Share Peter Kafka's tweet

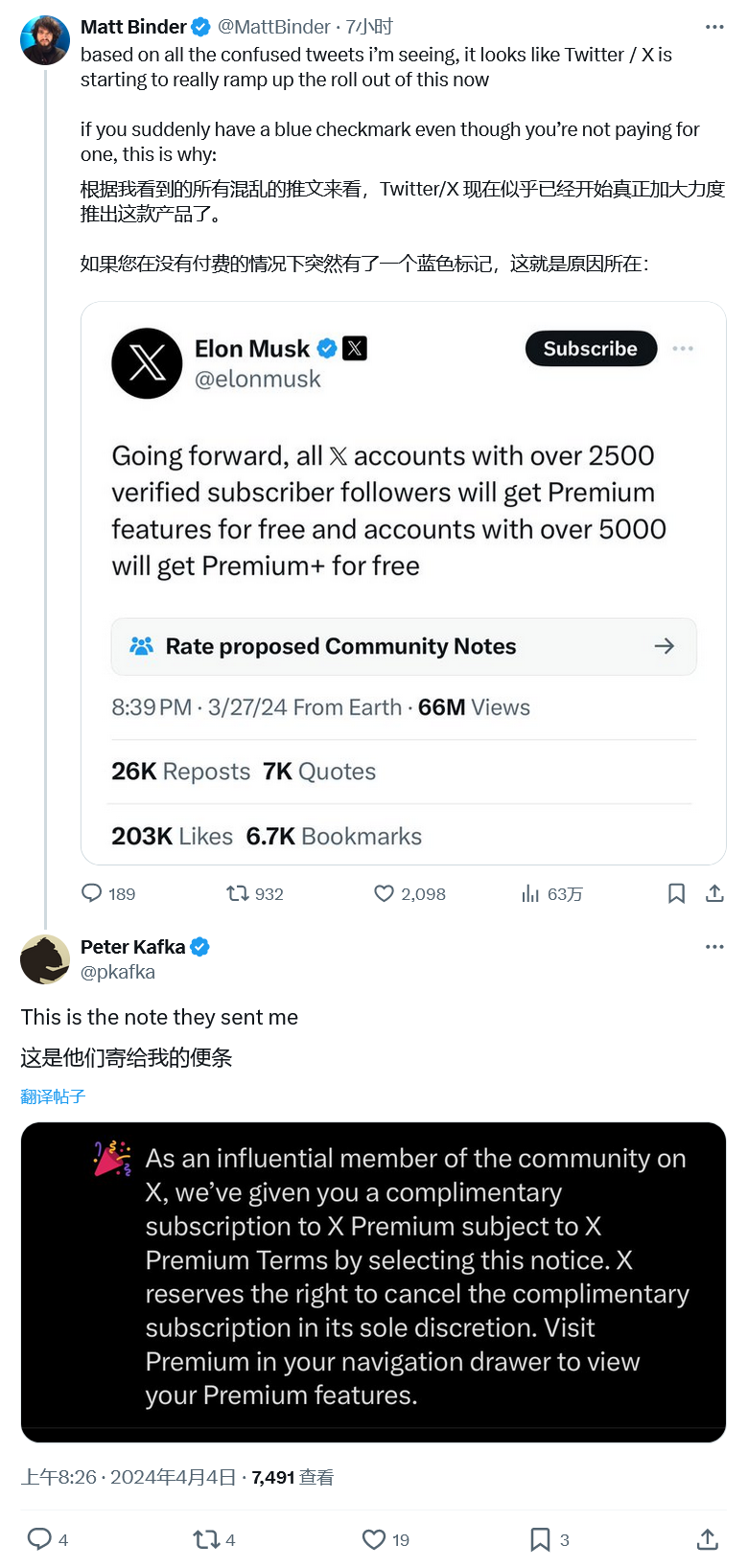click(708, 1539)
